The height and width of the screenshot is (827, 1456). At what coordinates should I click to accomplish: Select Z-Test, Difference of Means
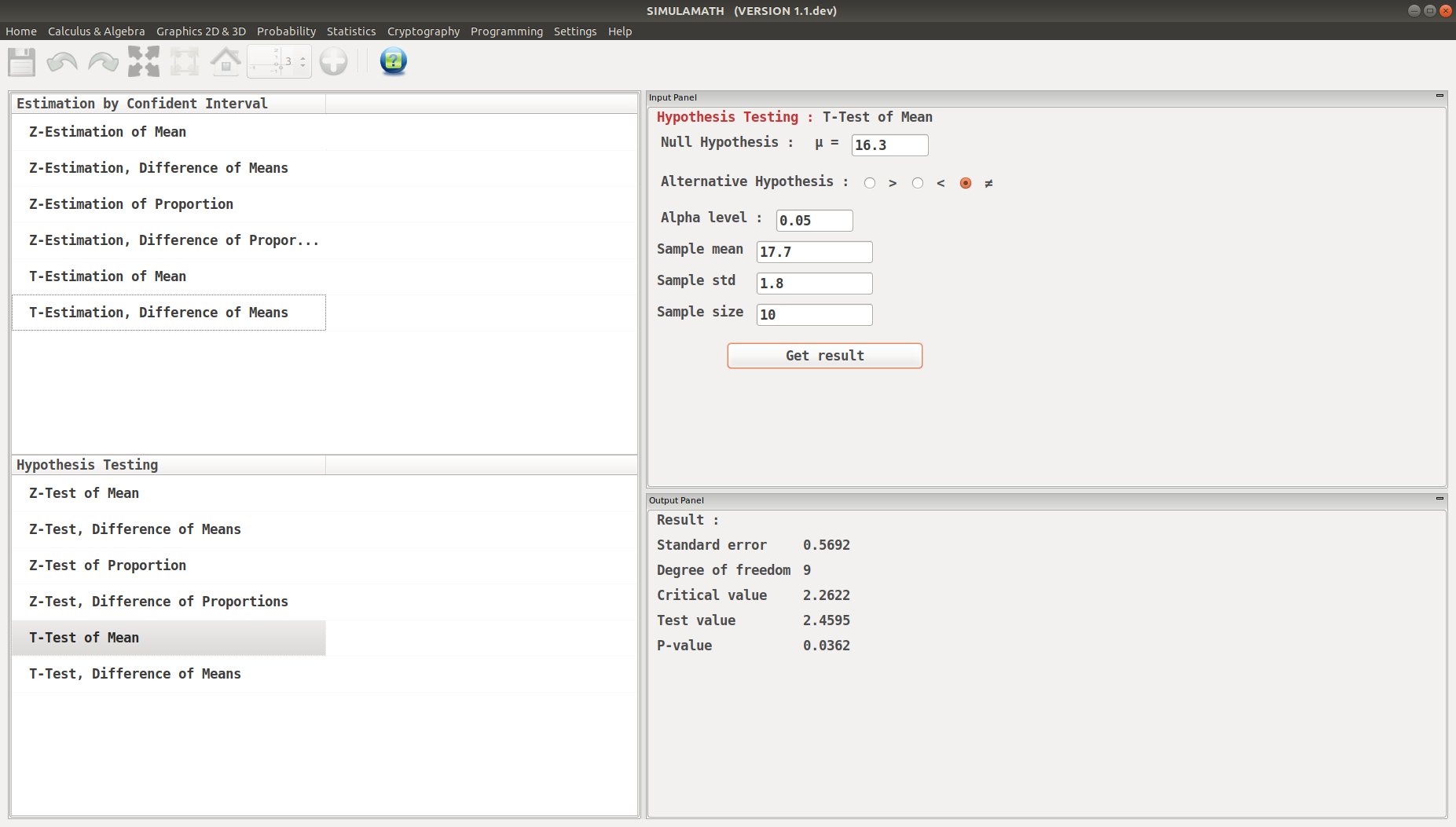tap(169, 529)
